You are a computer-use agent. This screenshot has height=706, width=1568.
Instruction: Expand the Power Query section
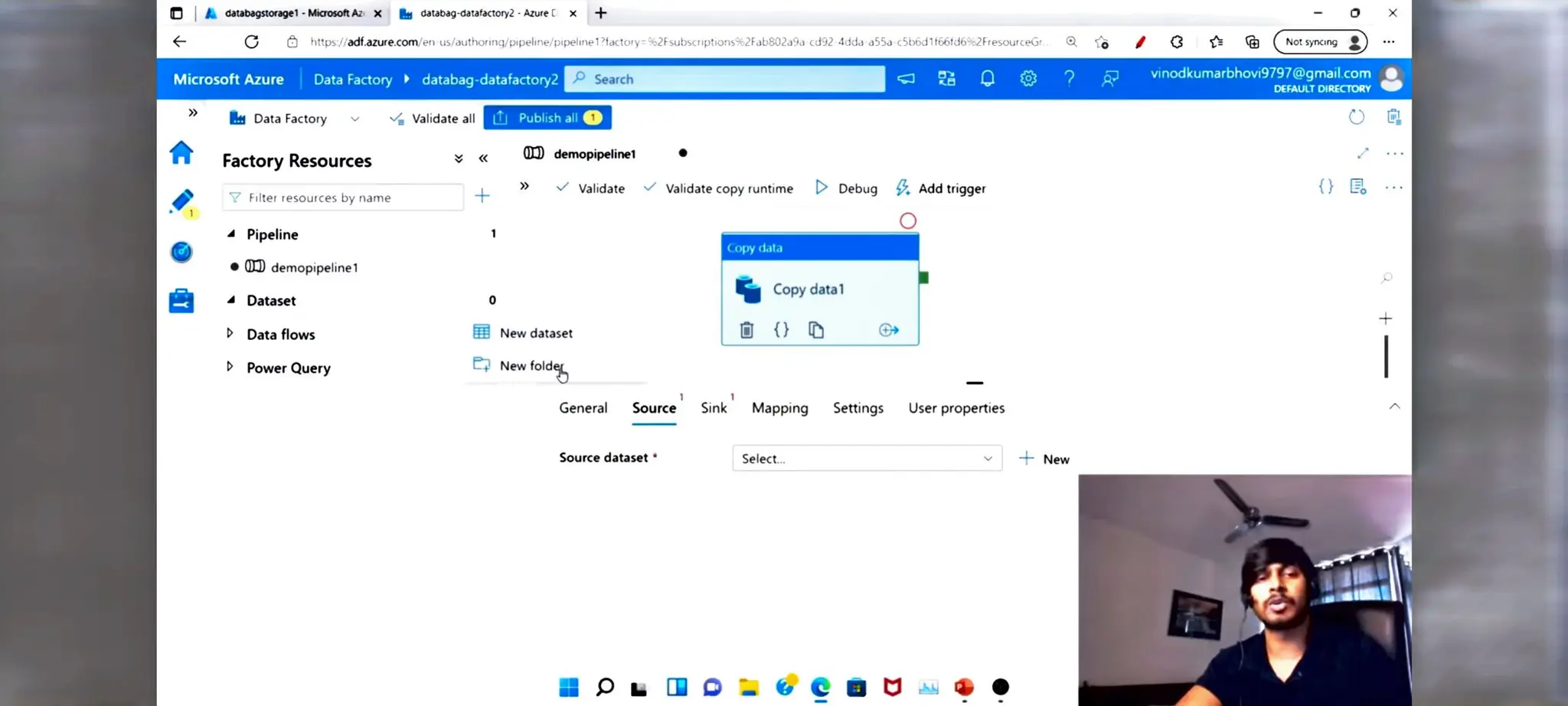(230, 367)
